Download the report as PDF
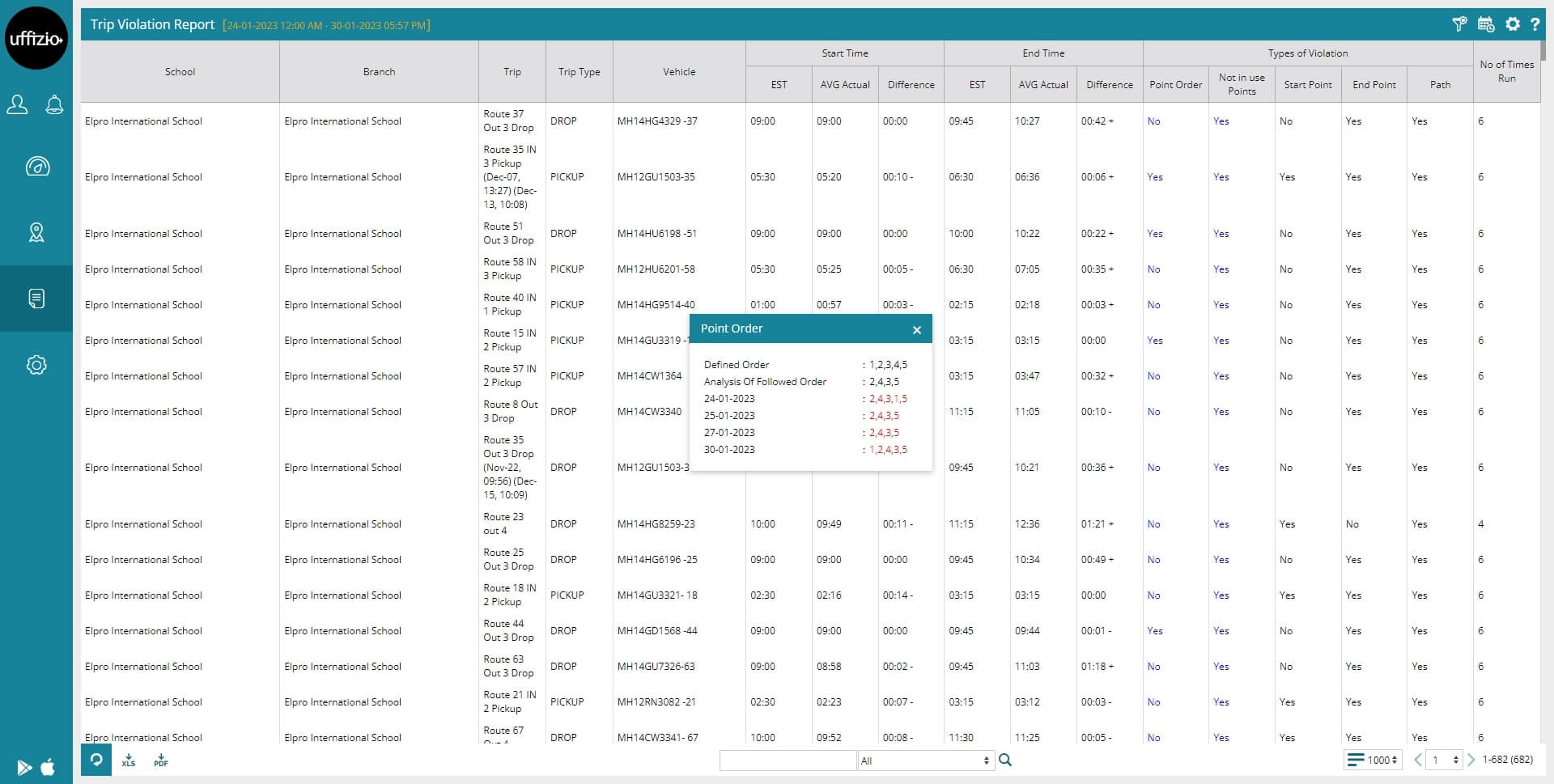 (x=161, y=761)
